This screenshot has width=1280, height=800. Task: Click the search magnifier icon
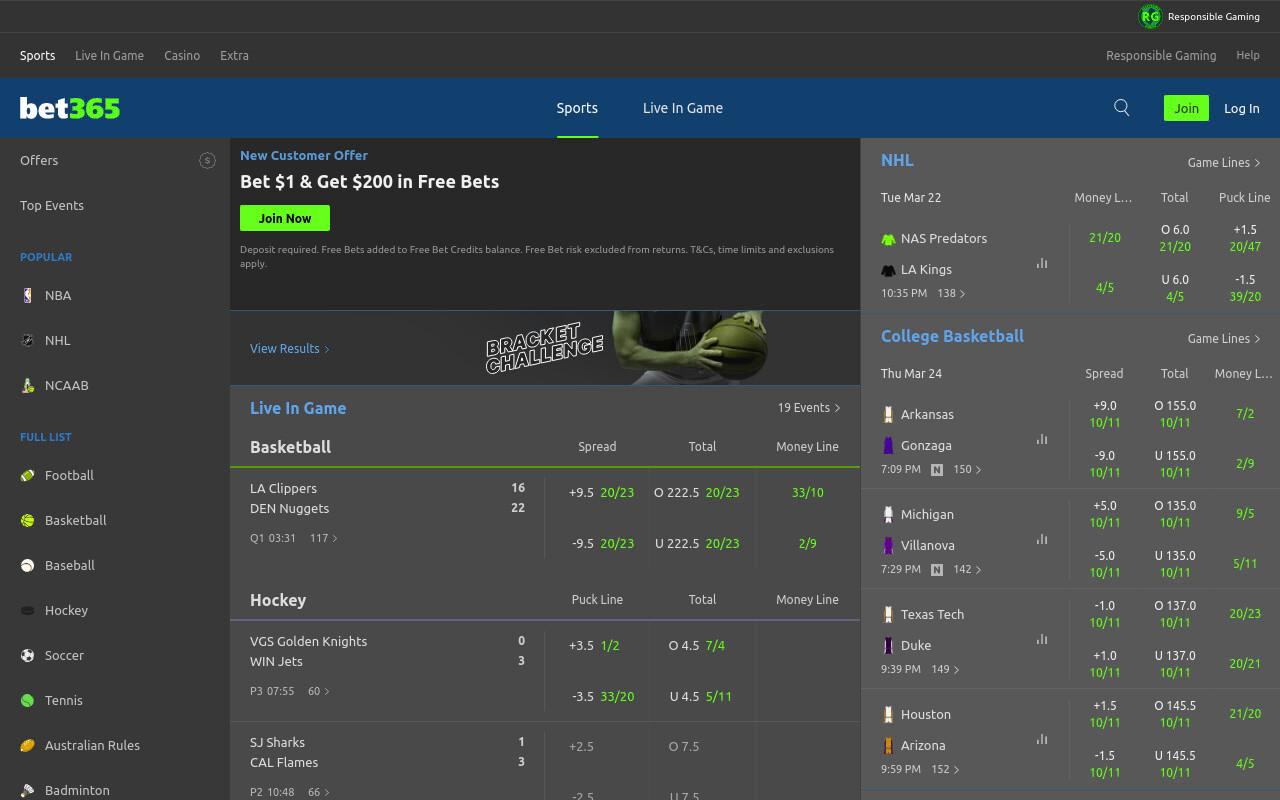pyautogui.click(x=1121, y=108)
